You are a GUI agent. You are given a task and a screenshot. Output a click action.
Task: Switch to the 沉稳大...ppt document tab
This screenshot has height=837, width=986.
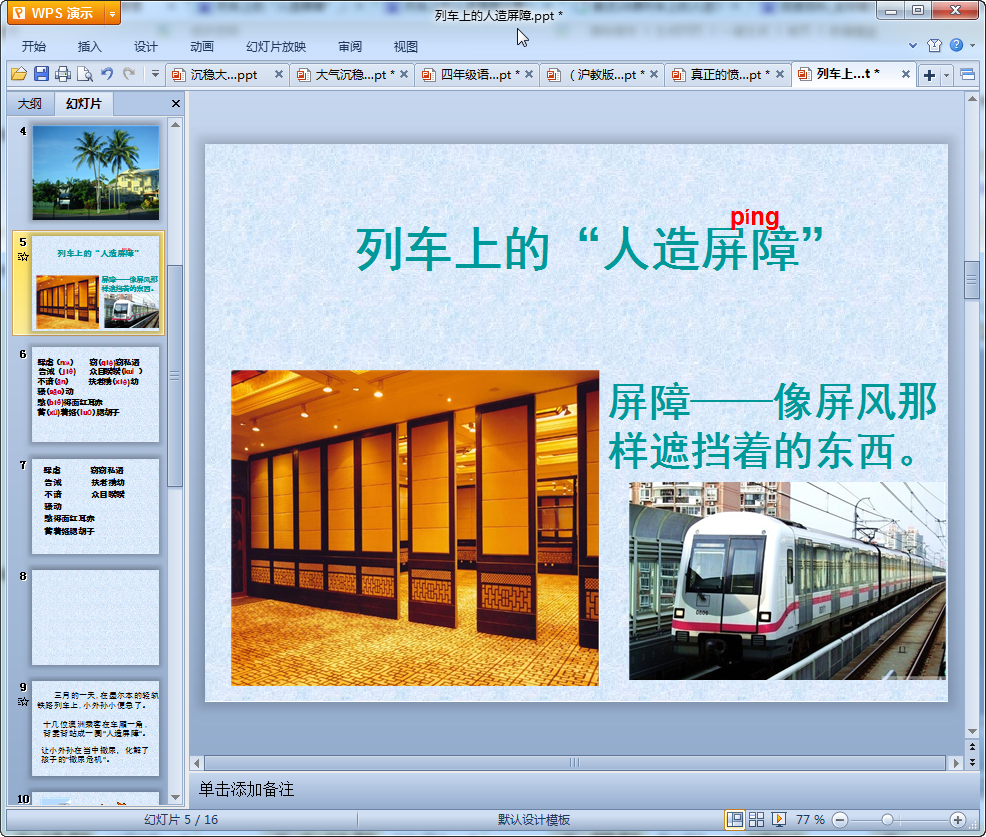pos(223,75)
